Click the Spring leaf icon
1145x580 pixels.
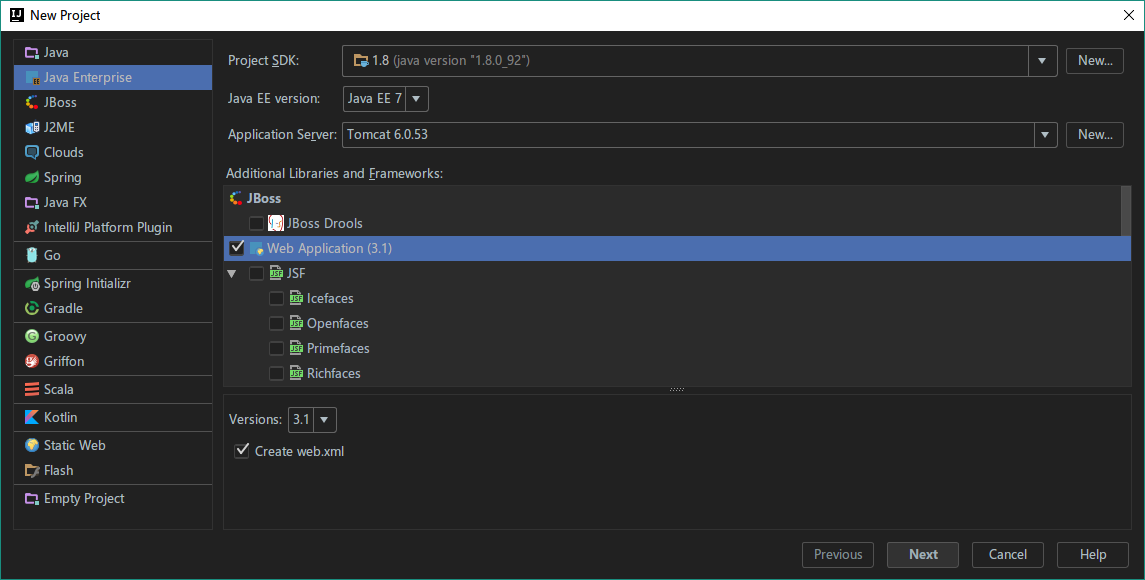(x=31, y=178)
